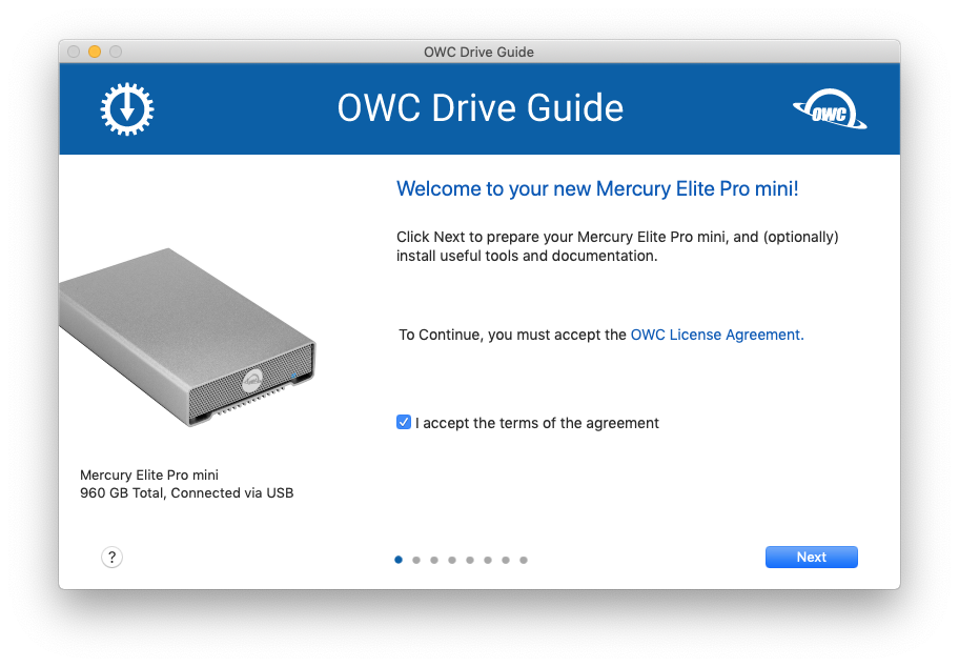The image size is (959, 667).
Task: Click the sixth page indicator dot
Action: [488, 560]
